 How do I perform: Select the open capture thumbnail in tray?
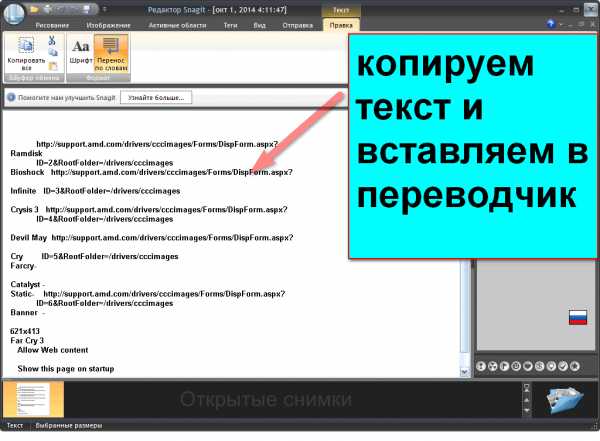click(x=33, y=399)
